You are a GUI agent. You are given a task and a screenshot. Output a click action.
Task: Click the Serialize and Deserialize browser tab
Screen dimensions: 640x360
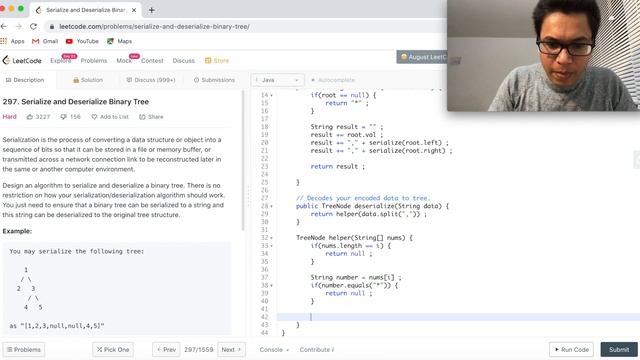[x=86, y=10]
